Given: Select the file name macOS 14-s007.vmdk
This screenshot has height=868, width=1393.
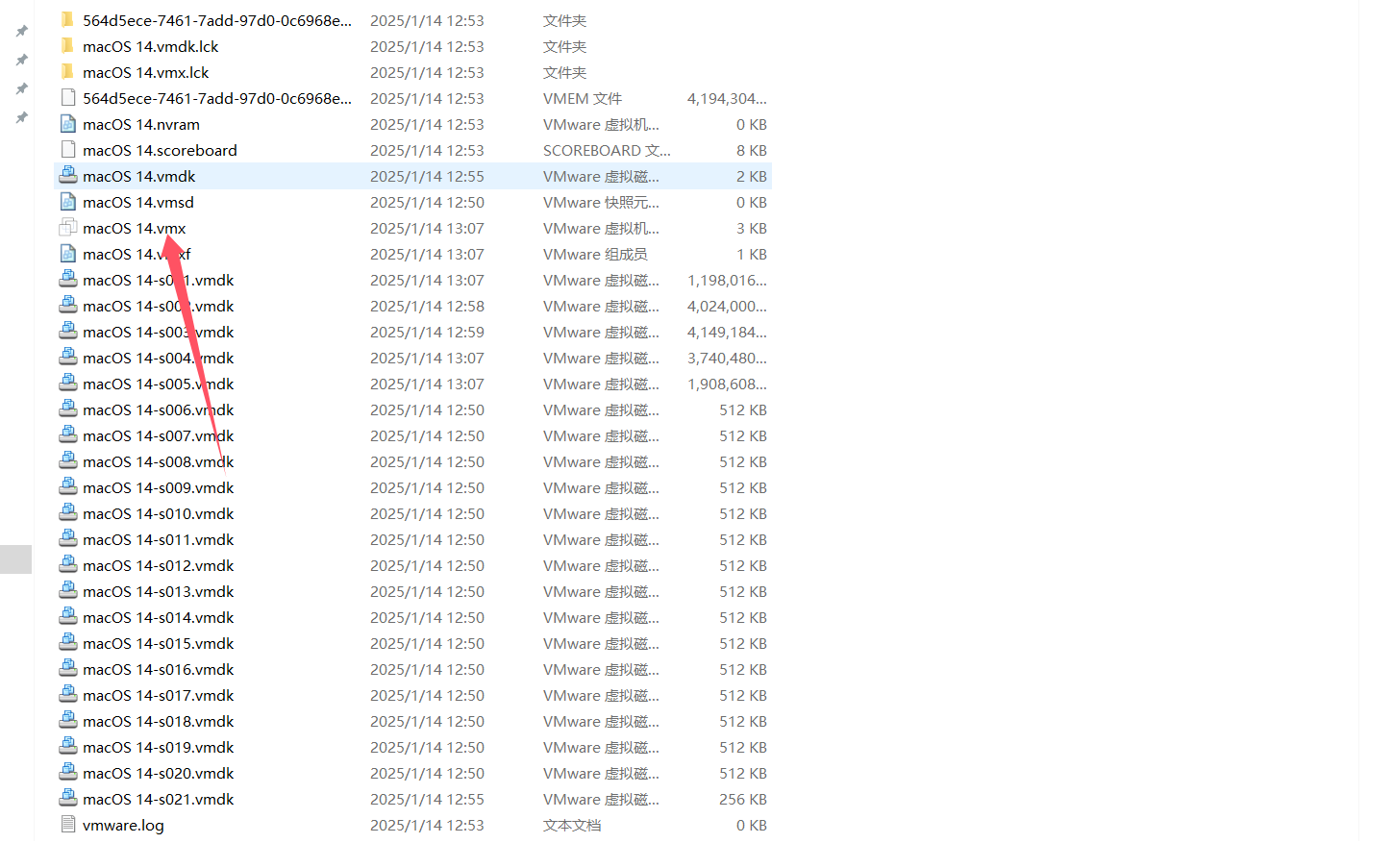Looking at the screenshot, I should (x=159, y=435).
